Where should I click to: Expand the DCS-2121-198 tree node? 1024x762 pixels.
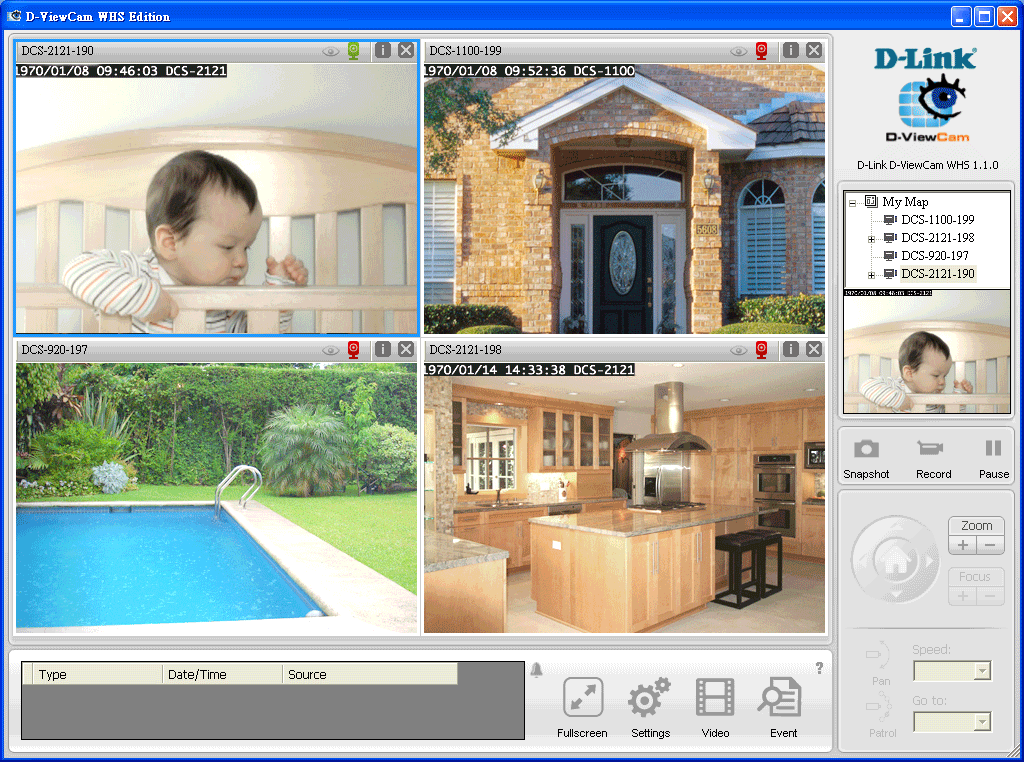click(x=871, y=238)
